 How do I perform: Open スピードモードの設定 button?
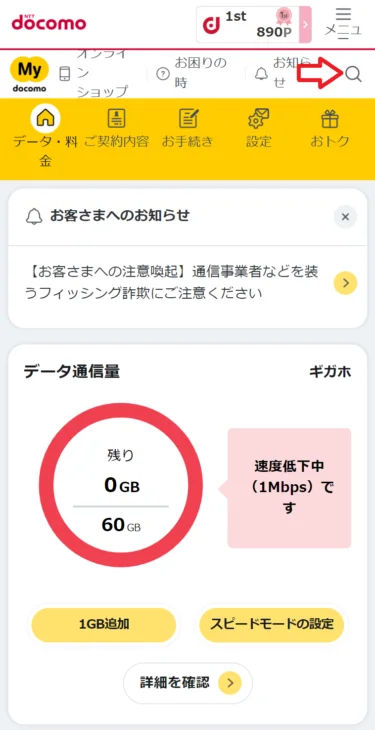272,625
